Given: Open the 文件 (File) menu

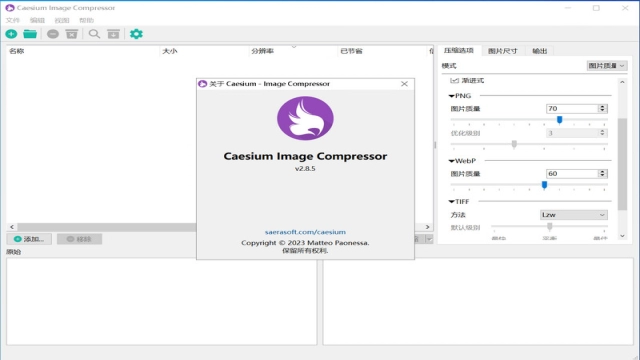Looking at the screenshot, I should pos(12,20).
